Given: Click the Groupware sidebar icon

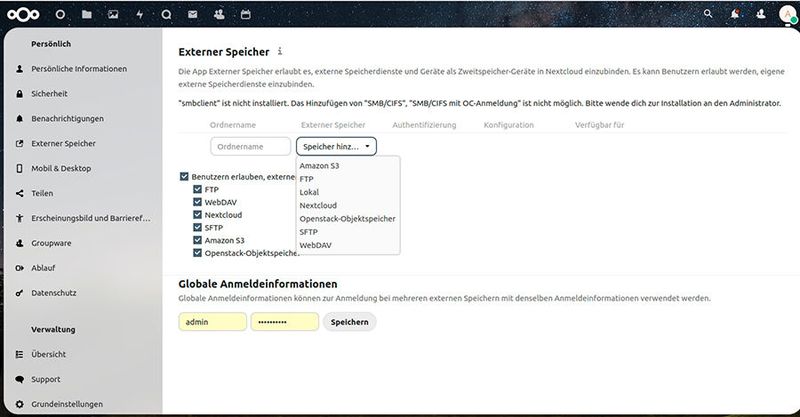Looking at the screenshot, I should point(19,243).
